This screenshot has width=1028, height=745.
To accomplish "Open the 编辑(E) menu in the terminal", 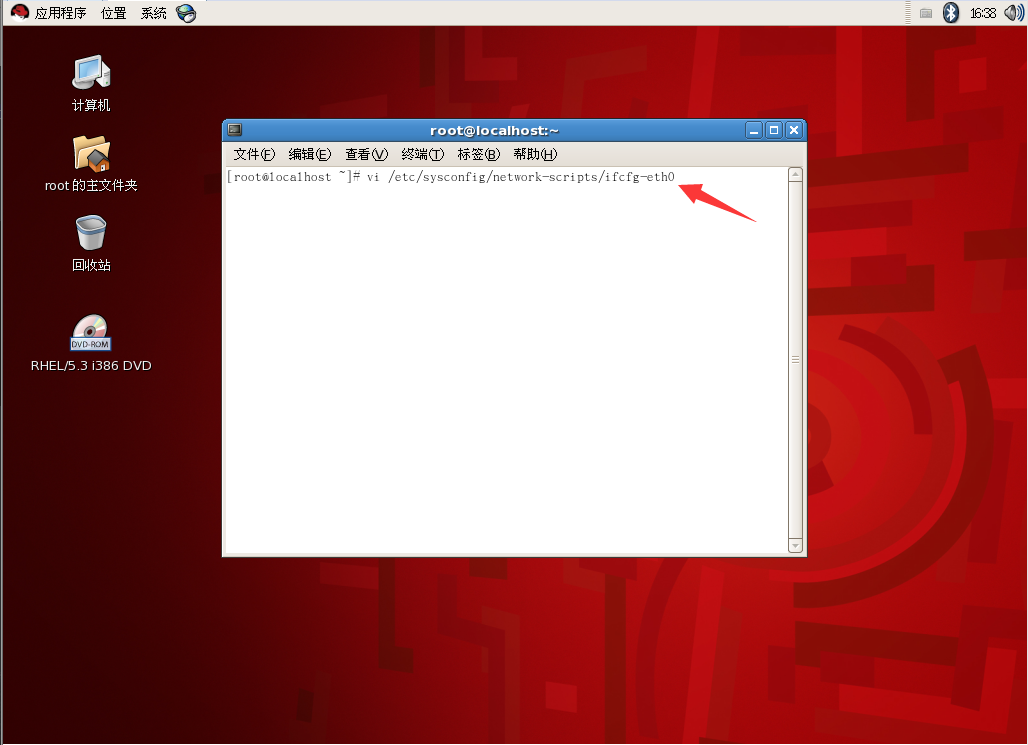I will pyautogui.click(x=310, y=154).
